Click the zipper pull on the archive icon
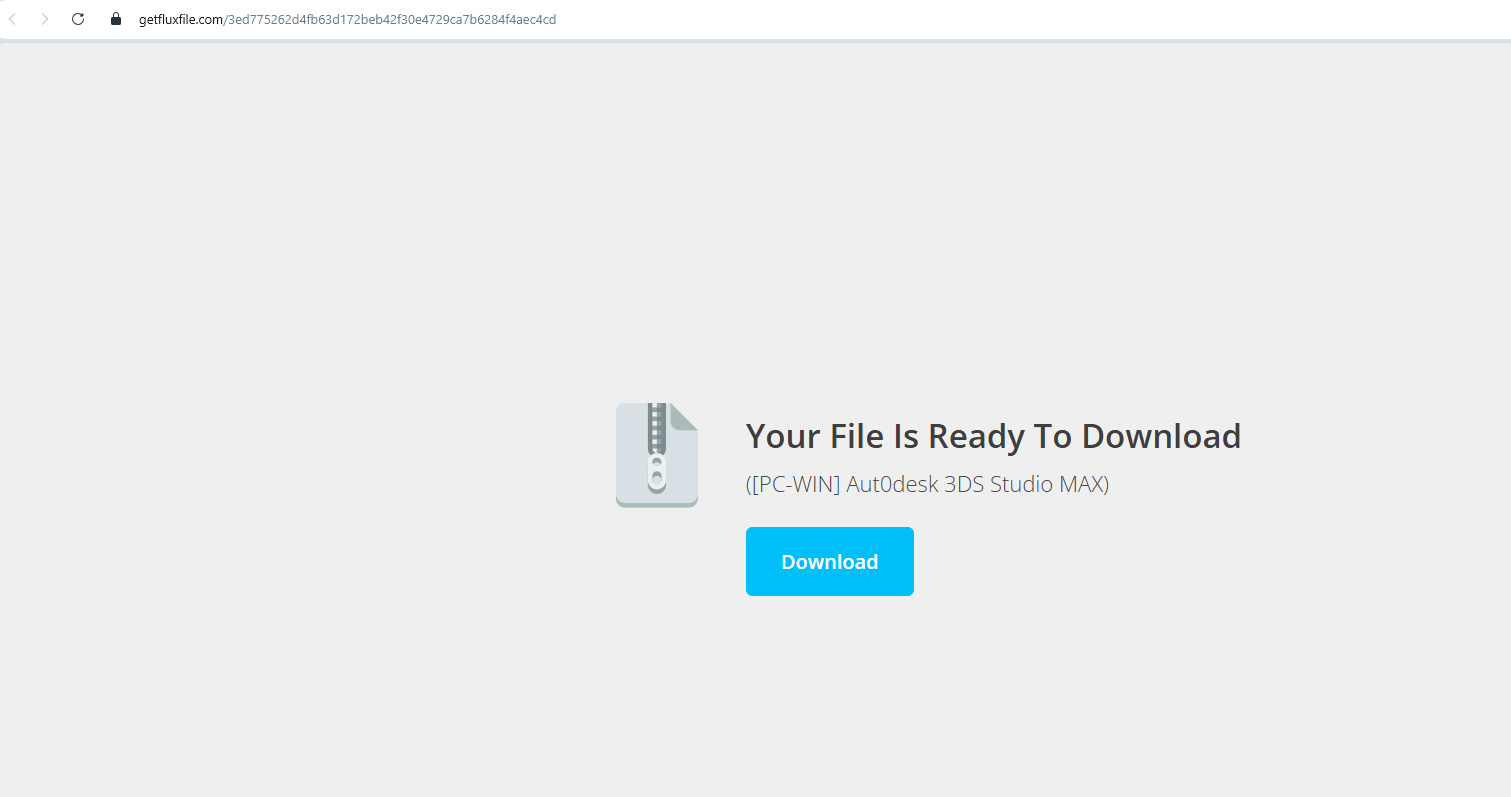The height and width of the screenshot is (797, 1511). [656, 472]
